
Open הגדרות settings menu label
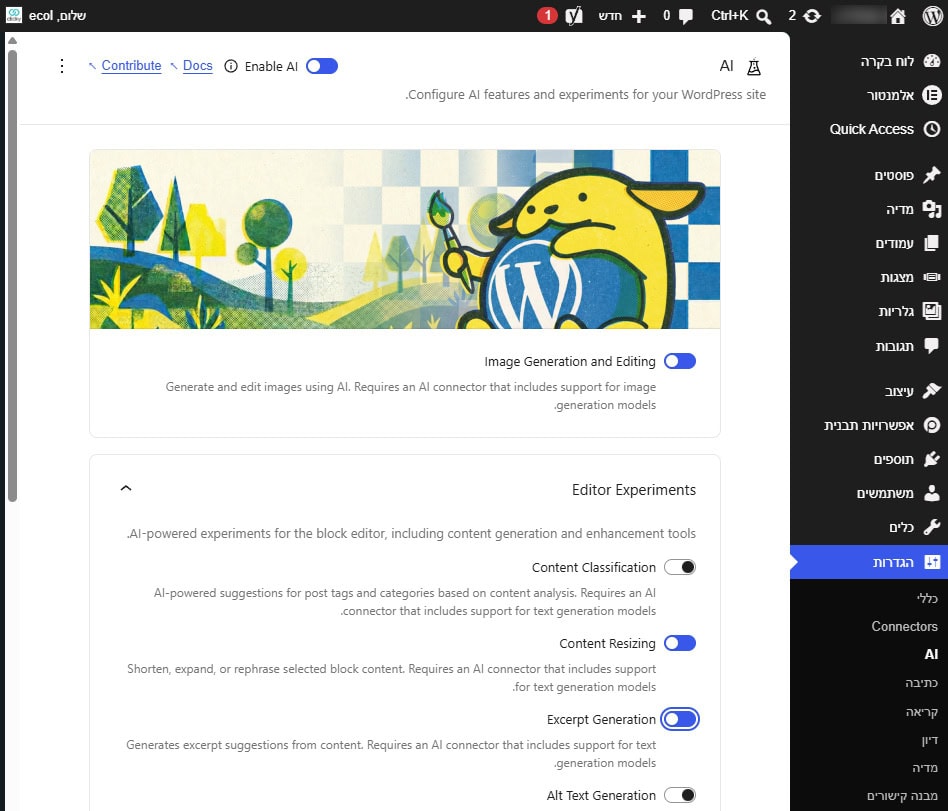tap(894, 562)
